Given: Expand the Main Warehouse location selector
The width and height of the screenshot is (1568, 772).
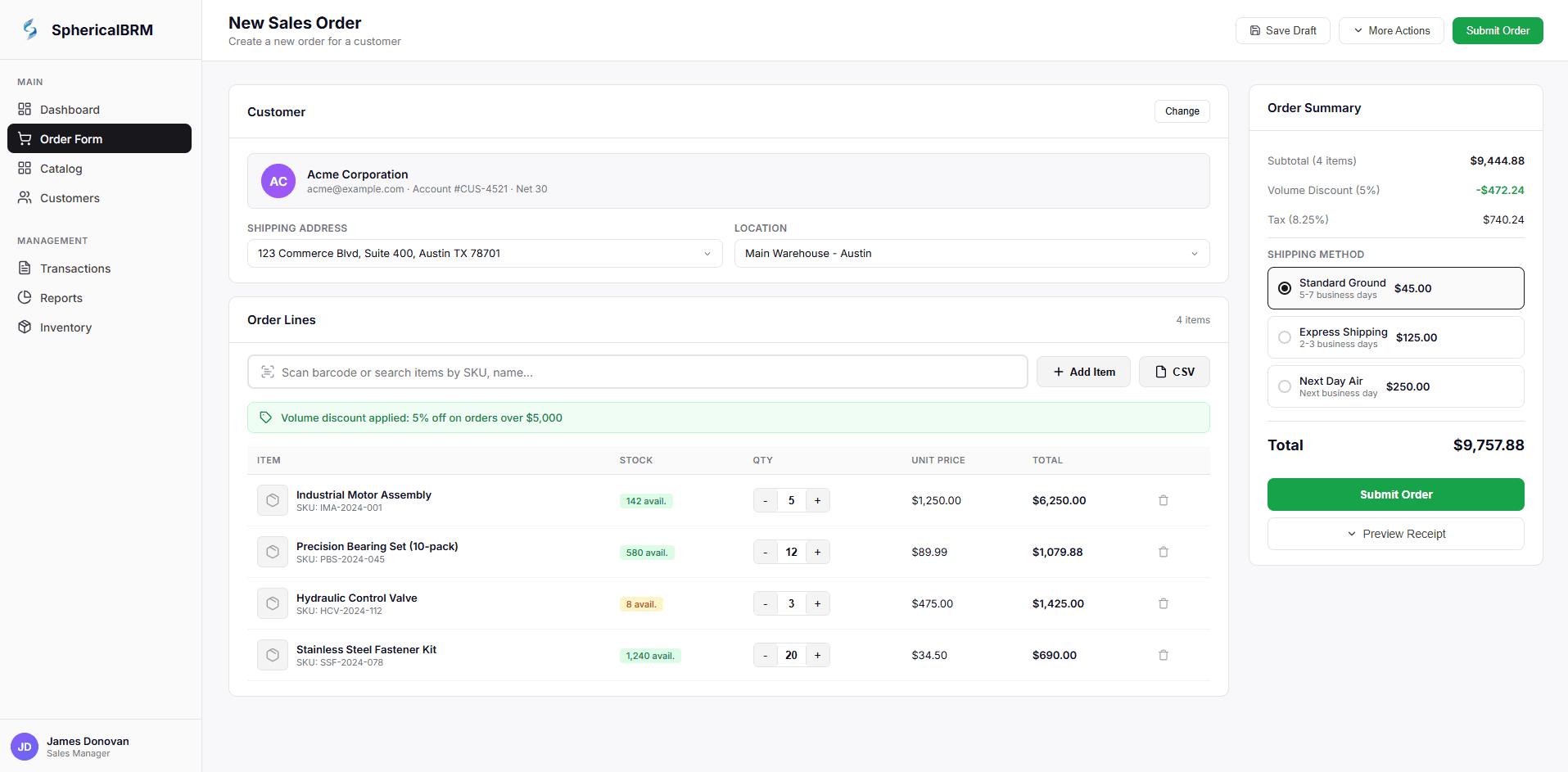Looking at the screenshot, I should coord(1194,253).
